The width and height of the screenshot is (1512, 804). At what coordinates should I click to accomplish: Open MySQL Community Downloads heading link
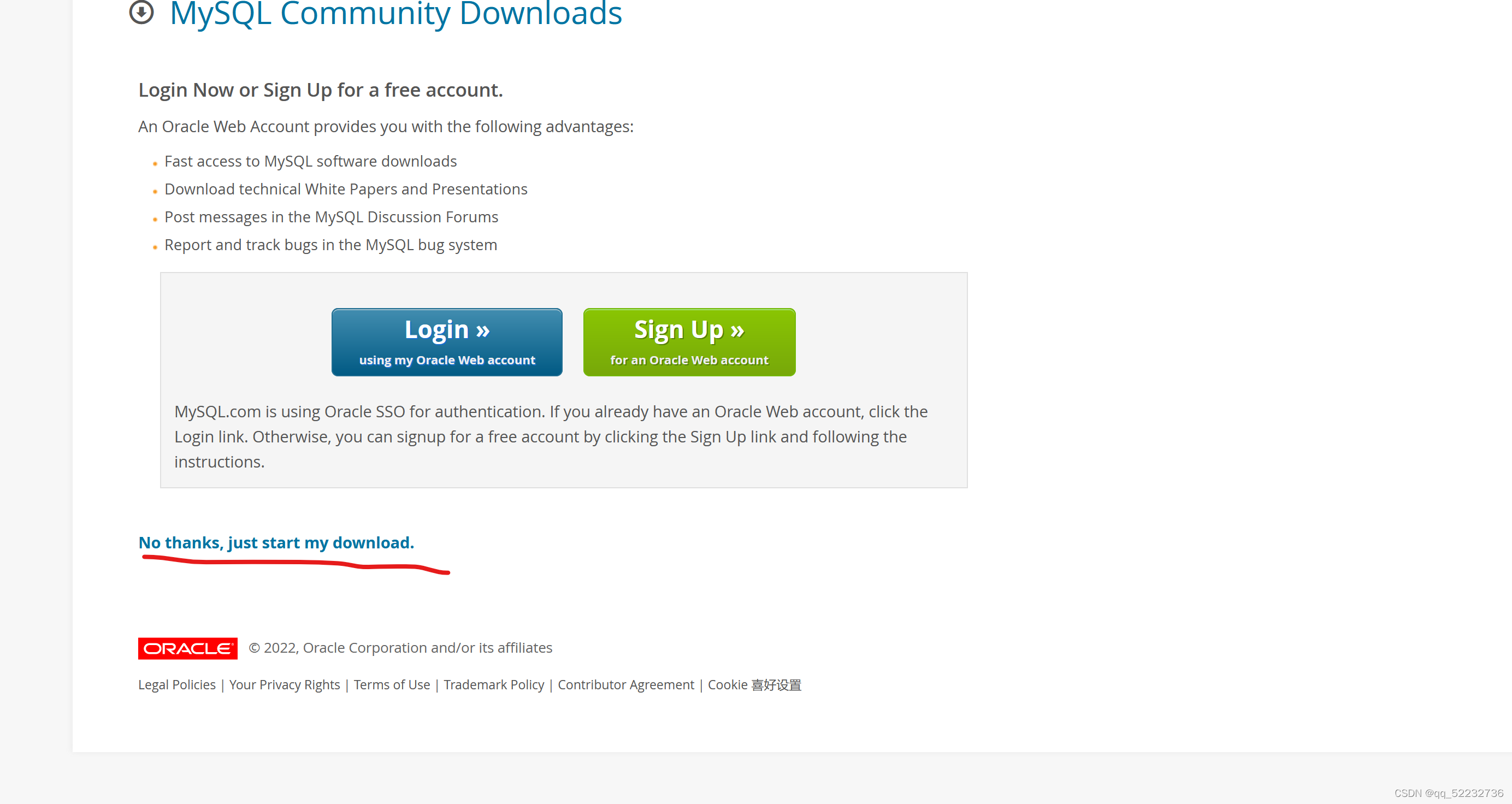point(395,13)
